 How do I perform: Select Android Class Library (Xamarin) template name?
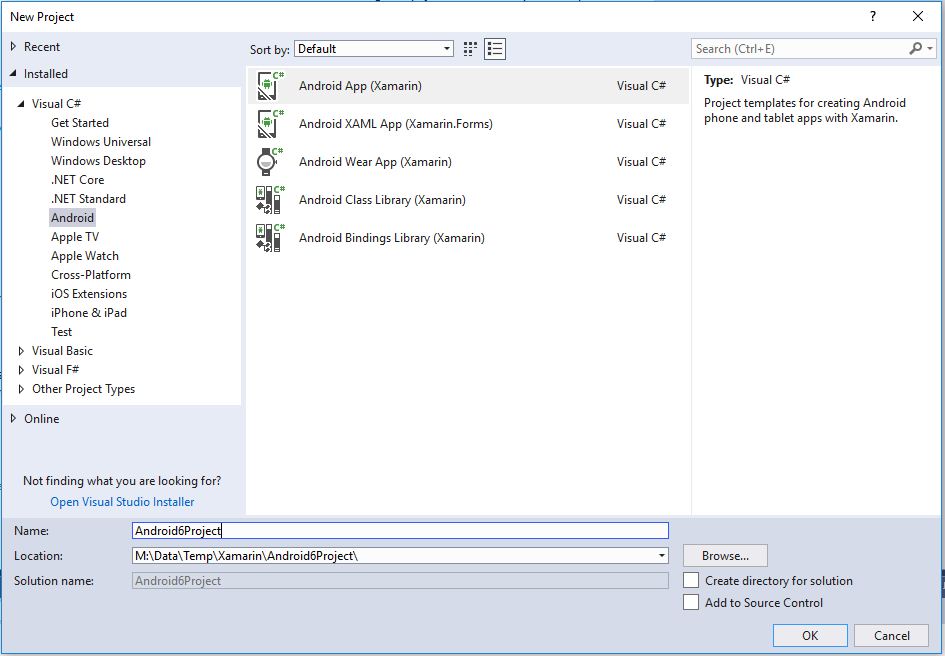[x=382, y=200]
